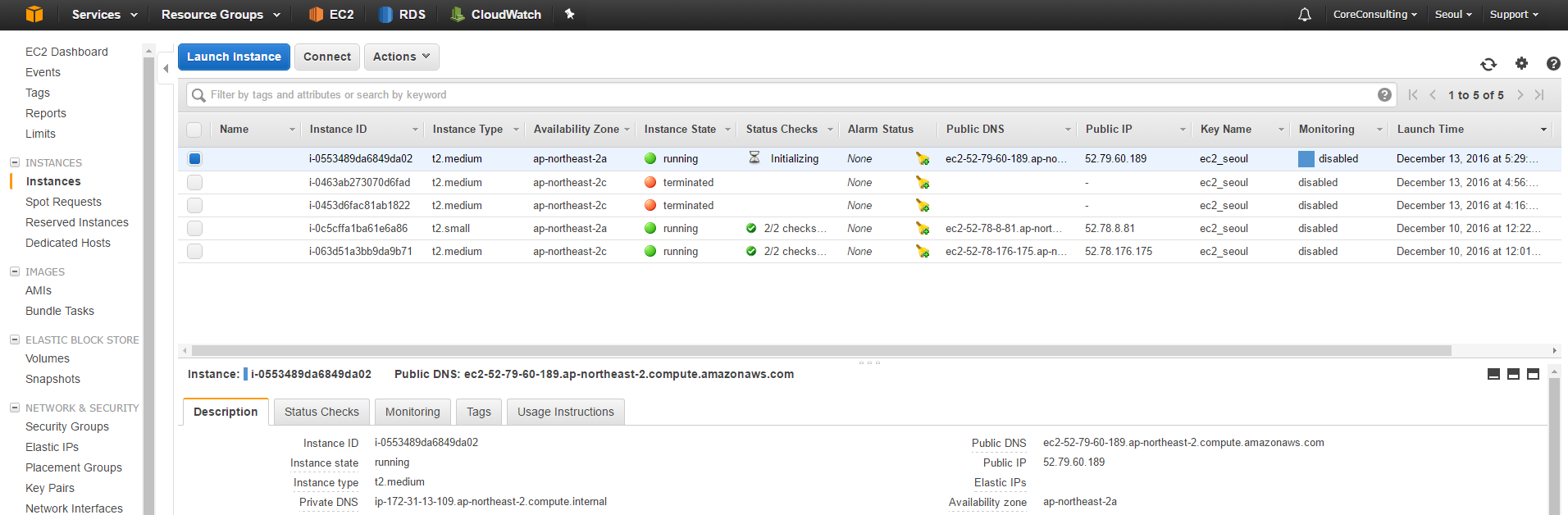This screenshot has height=515, width=1568.
Task: Switch to the Tags tab
Action: 479,412
